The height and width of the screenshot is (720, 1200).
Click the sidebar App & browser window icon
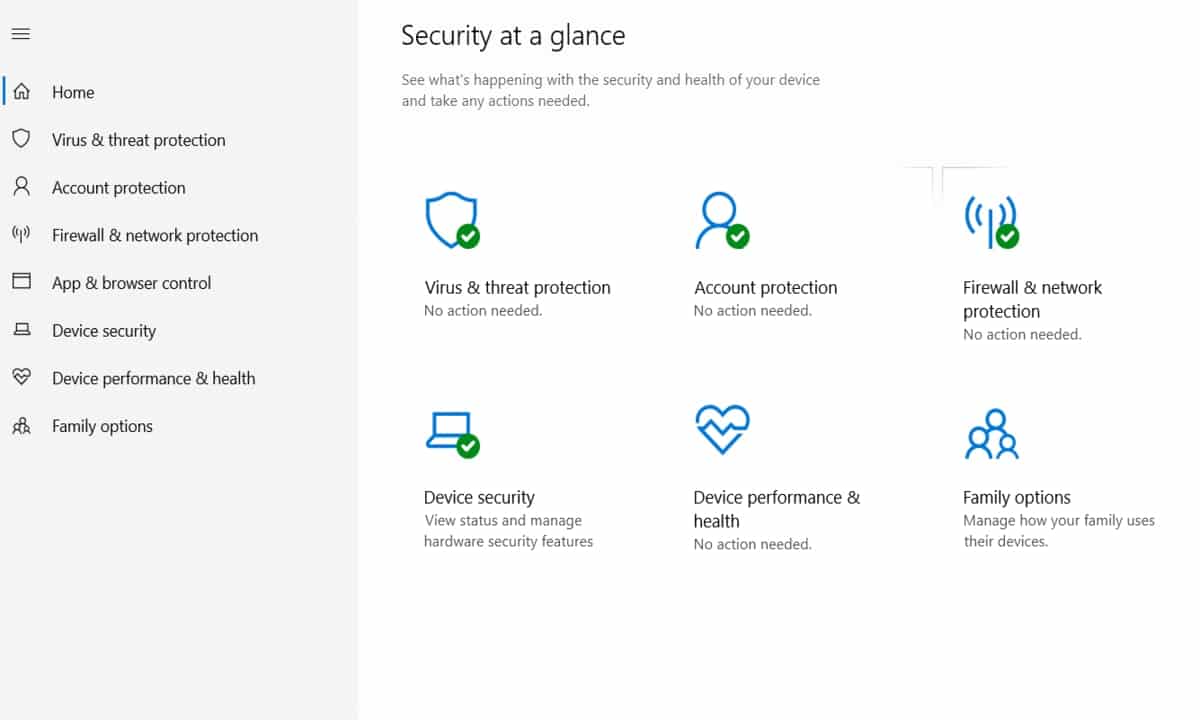[21, 282]
